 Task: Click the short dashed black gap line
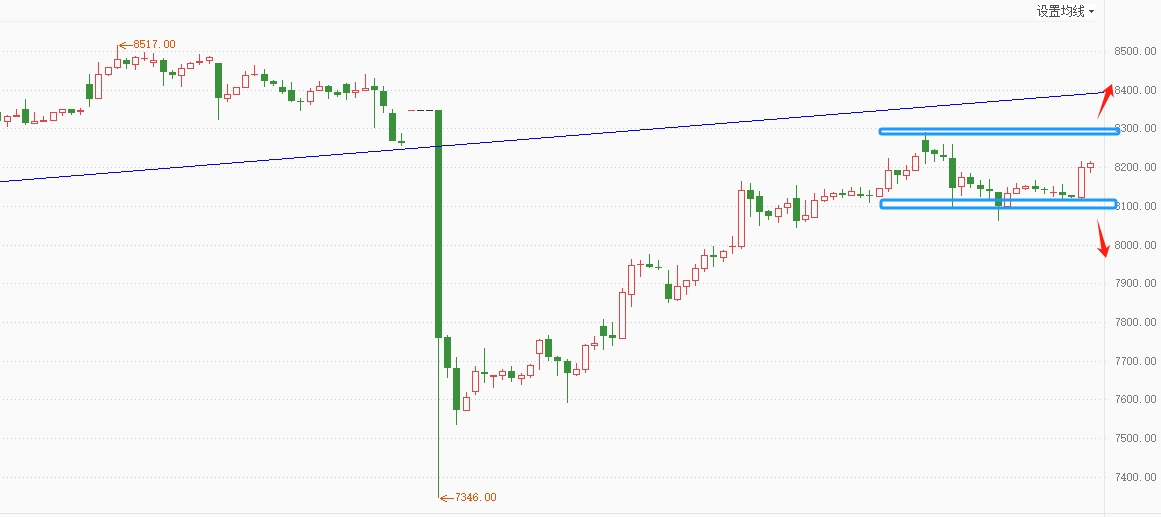[x=421, y=110]
